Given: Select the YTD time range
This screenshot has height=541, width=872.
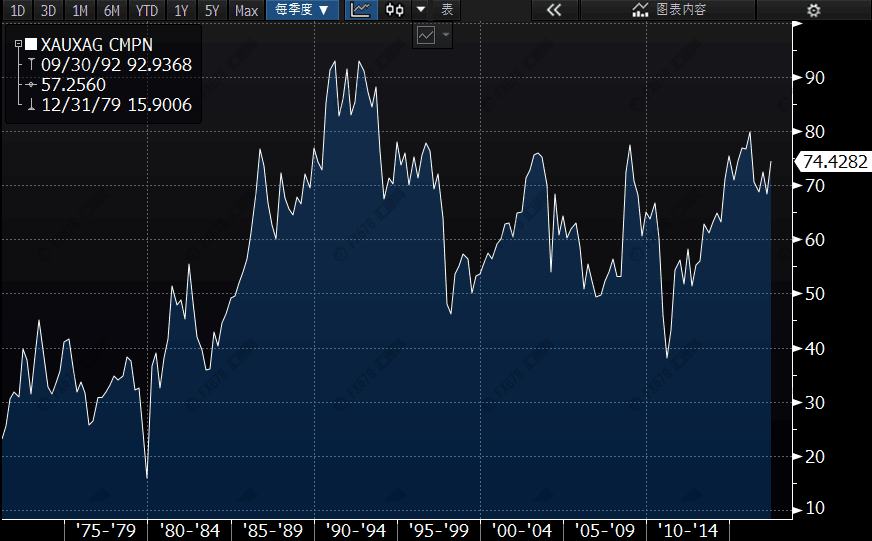Looking at the screenshot, I should click(x=147, y=10).
